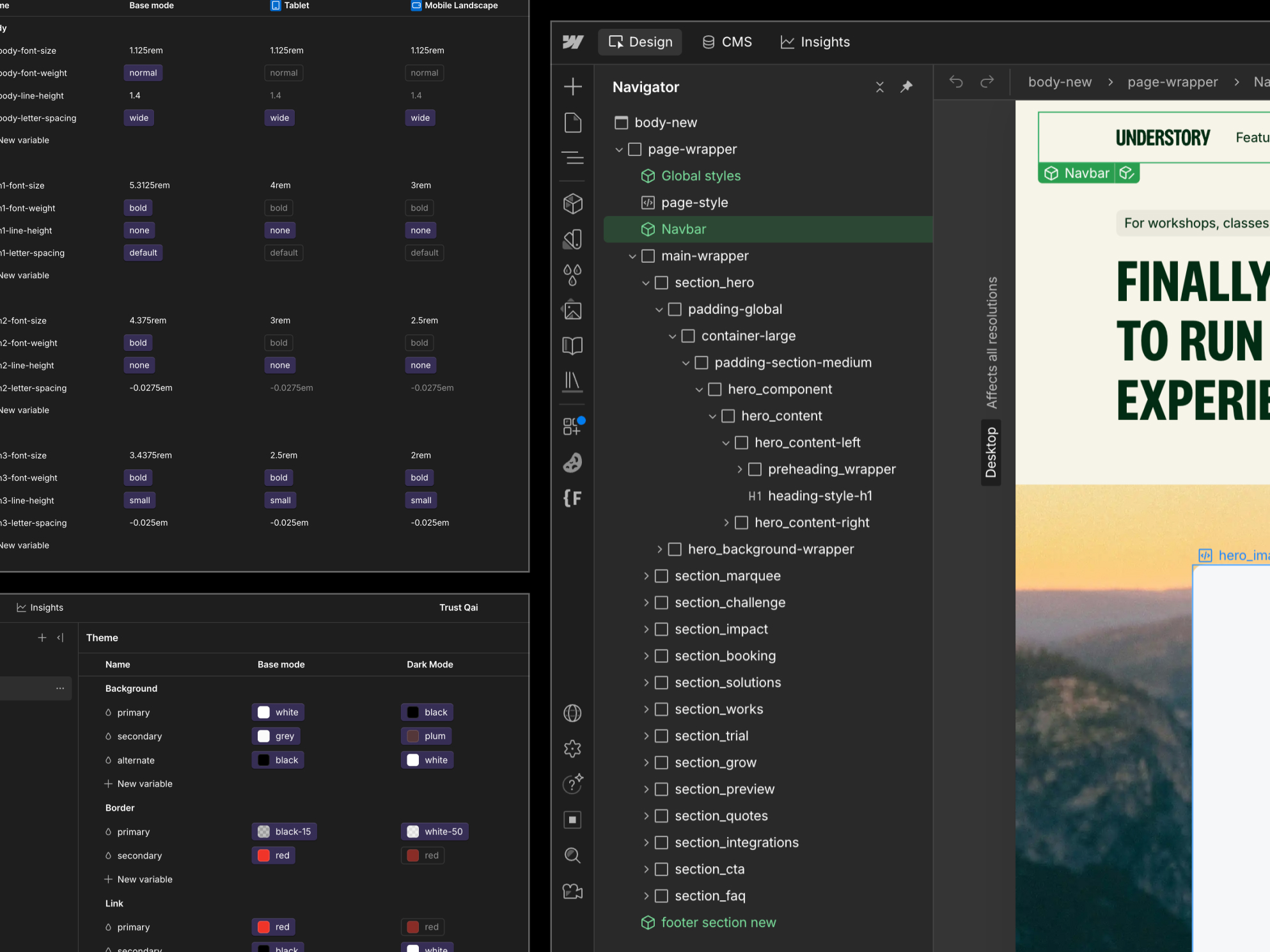The height and width of the screenshot is (952, 1270).
Task: Expand the preheading_wrapper node
Action: coord(740,469)
